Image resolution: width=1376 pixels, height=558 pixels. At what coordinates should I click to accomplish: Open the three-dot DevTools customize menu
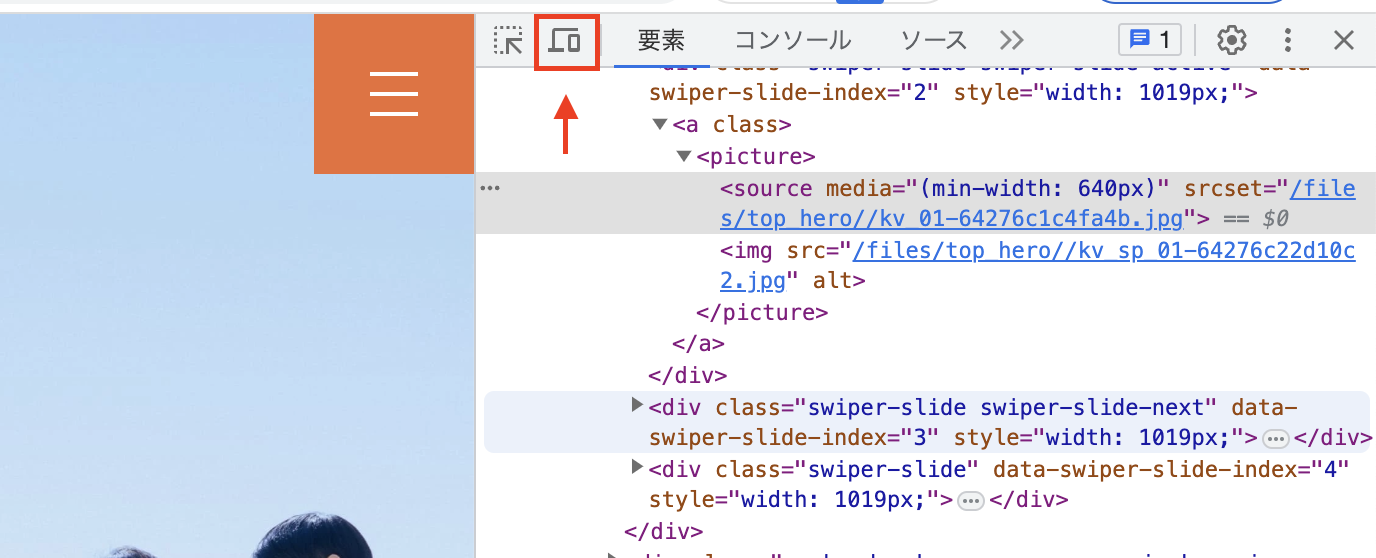click(1288, 41)
